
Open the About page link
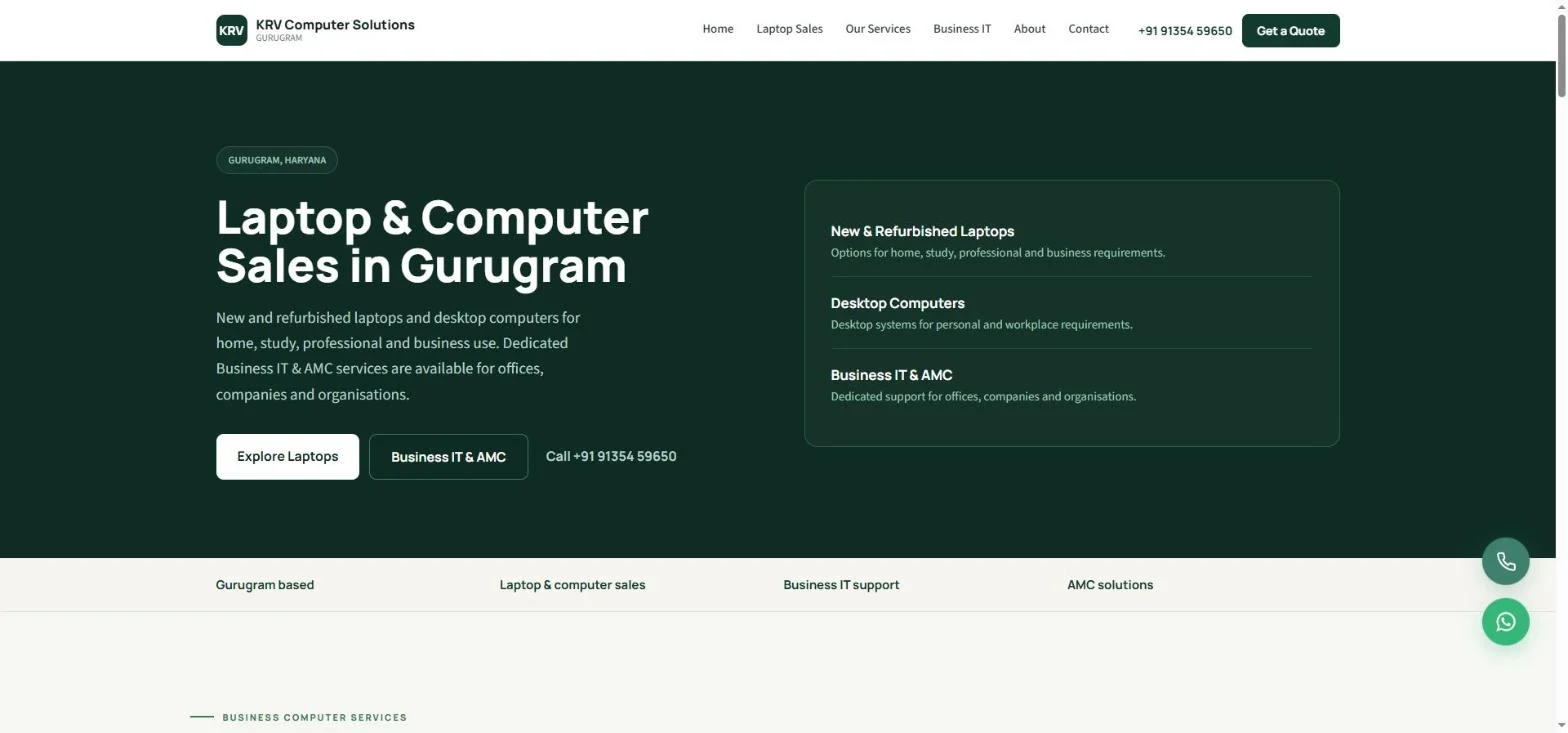[x=1029, y=29]
